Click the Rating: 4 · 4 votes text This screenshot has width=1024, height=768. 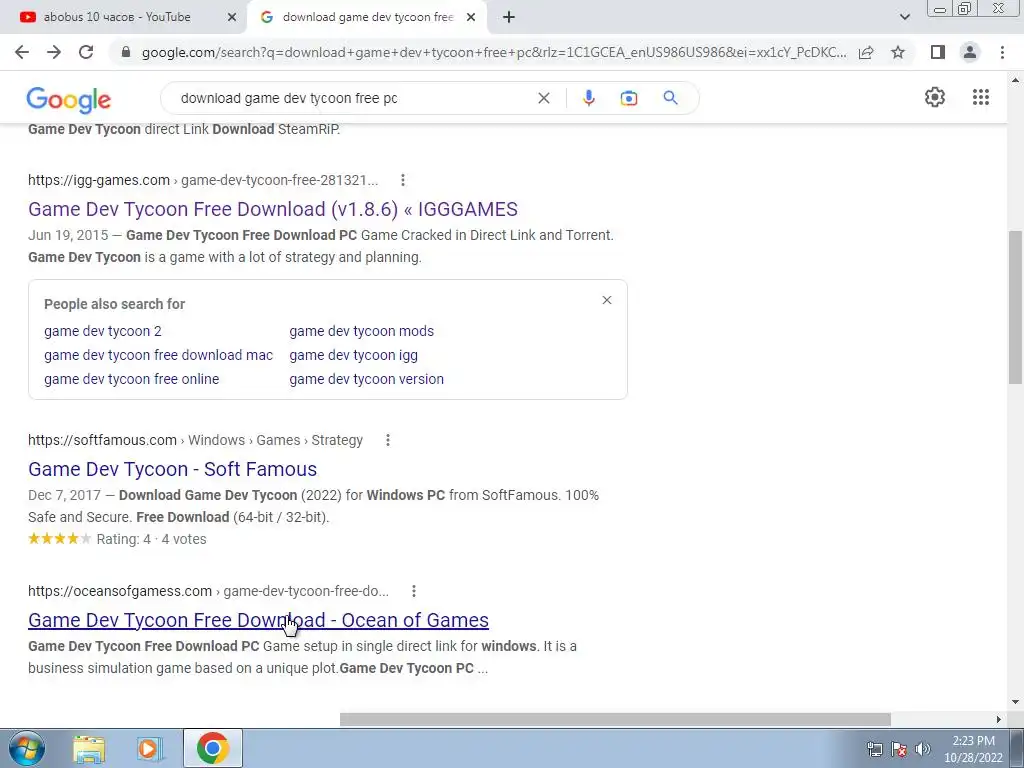[x=152, y=539]
